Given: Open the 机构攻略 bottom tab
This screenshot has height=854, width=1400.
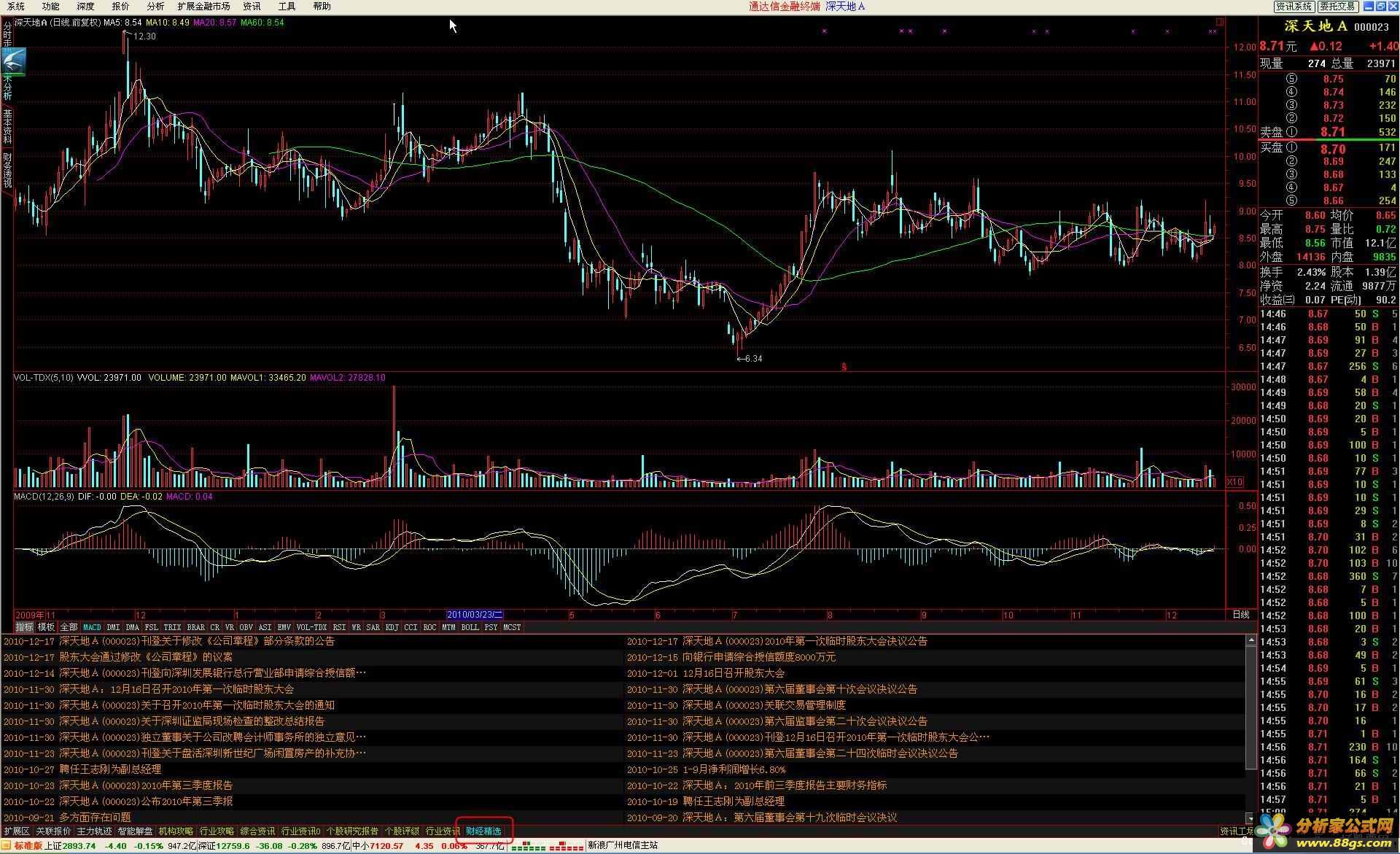Looking at the screenshot, I should tap(176, 831).
